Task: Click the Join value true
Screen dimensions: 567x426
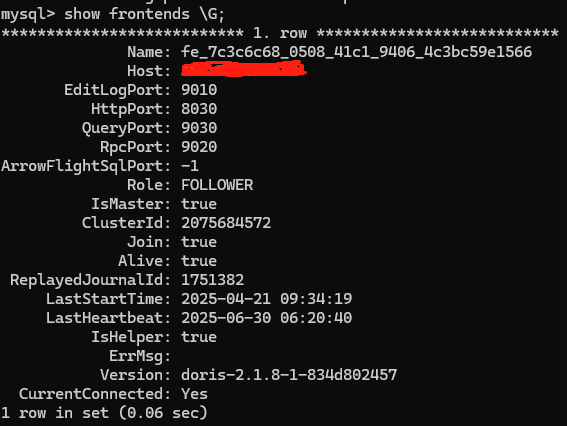Action: [x=199, y=242]
